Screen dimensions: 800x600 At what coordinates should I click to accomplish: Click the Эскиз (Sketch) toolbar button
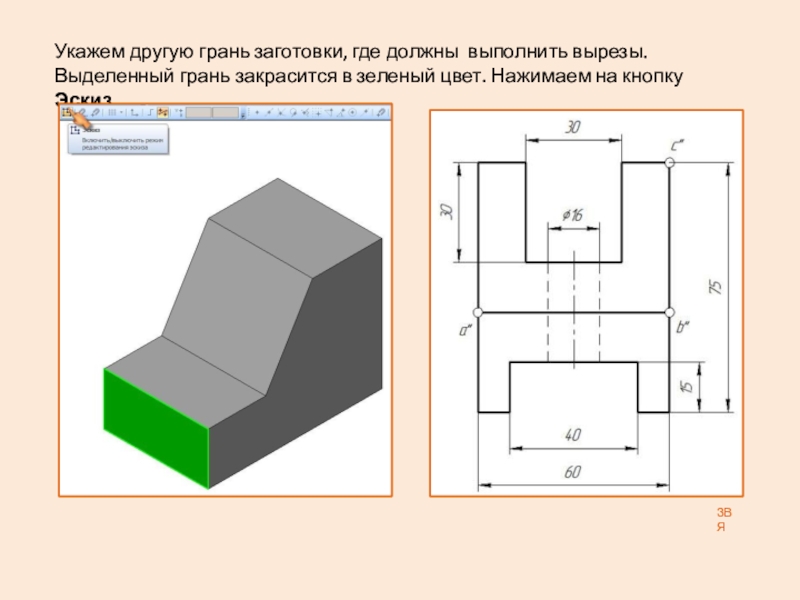66,112
